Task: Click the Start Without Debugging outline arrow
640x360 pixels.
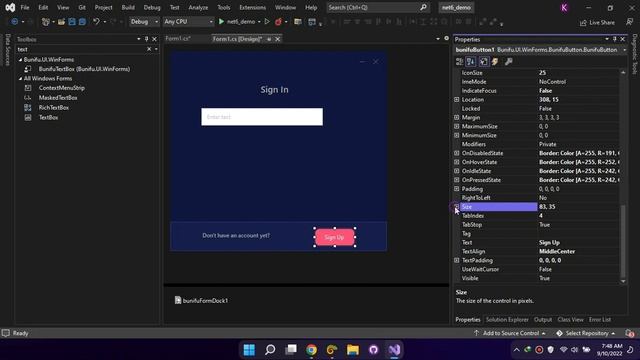Action: point(267,22)
